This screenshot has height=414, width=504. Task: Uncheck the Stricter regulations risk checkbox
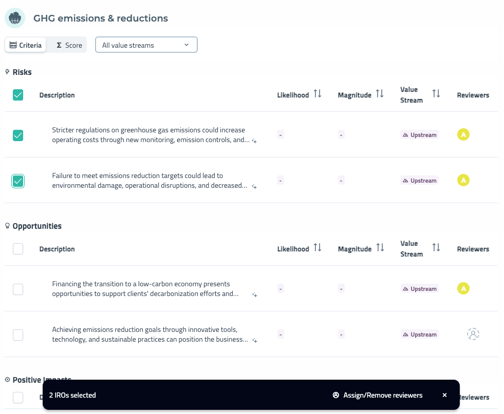18,135
